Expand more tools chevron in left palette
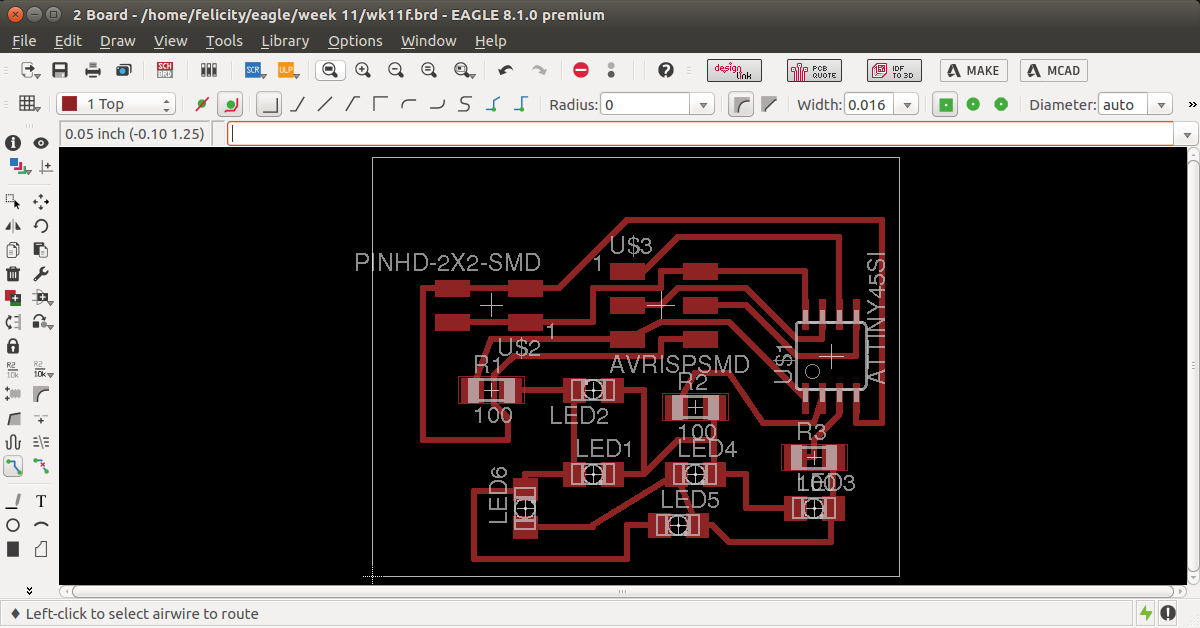The height and width of the screenshot is (628, 1200). [29, 590]
